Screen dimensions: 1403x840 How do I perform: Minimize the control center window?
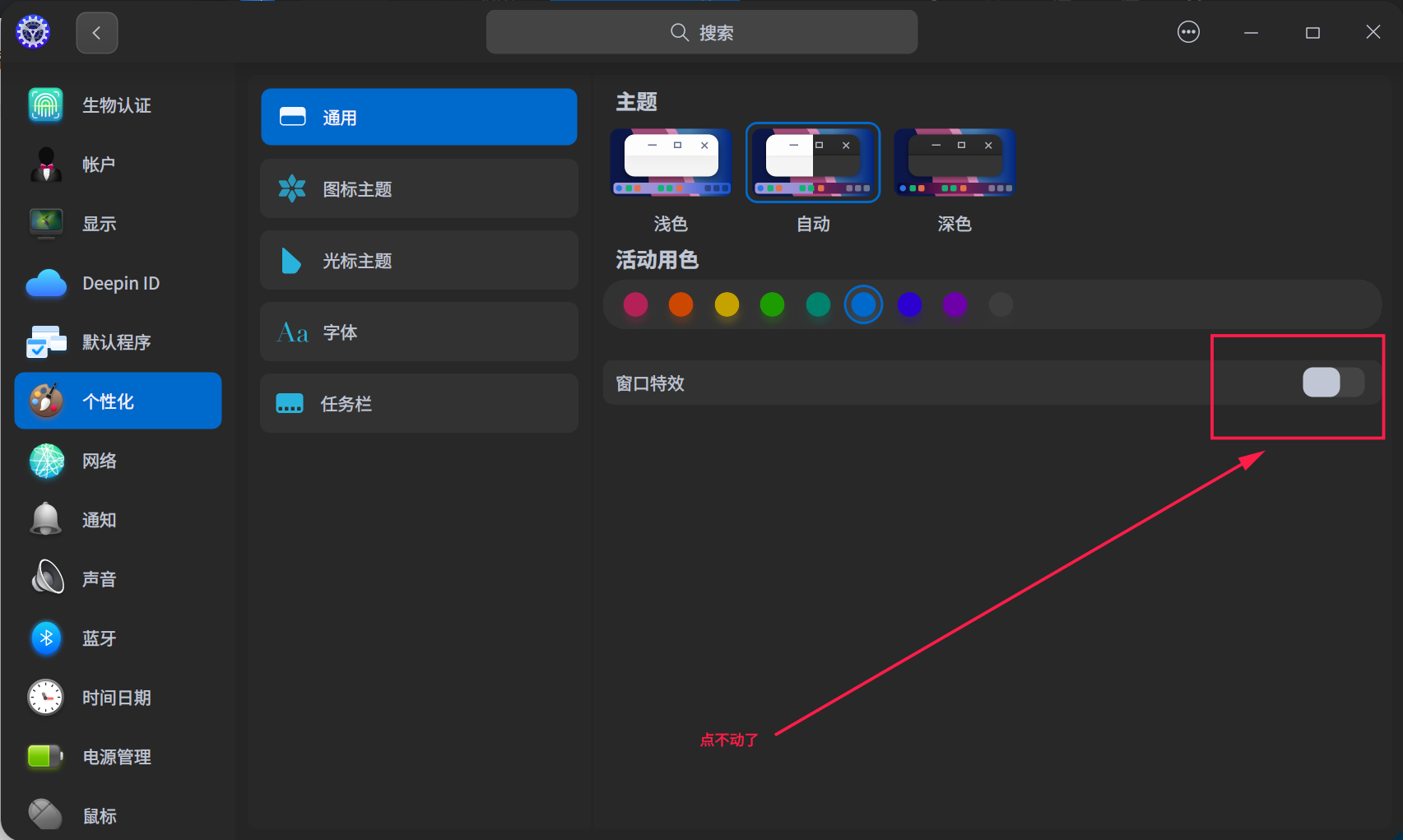[1251, 32]
